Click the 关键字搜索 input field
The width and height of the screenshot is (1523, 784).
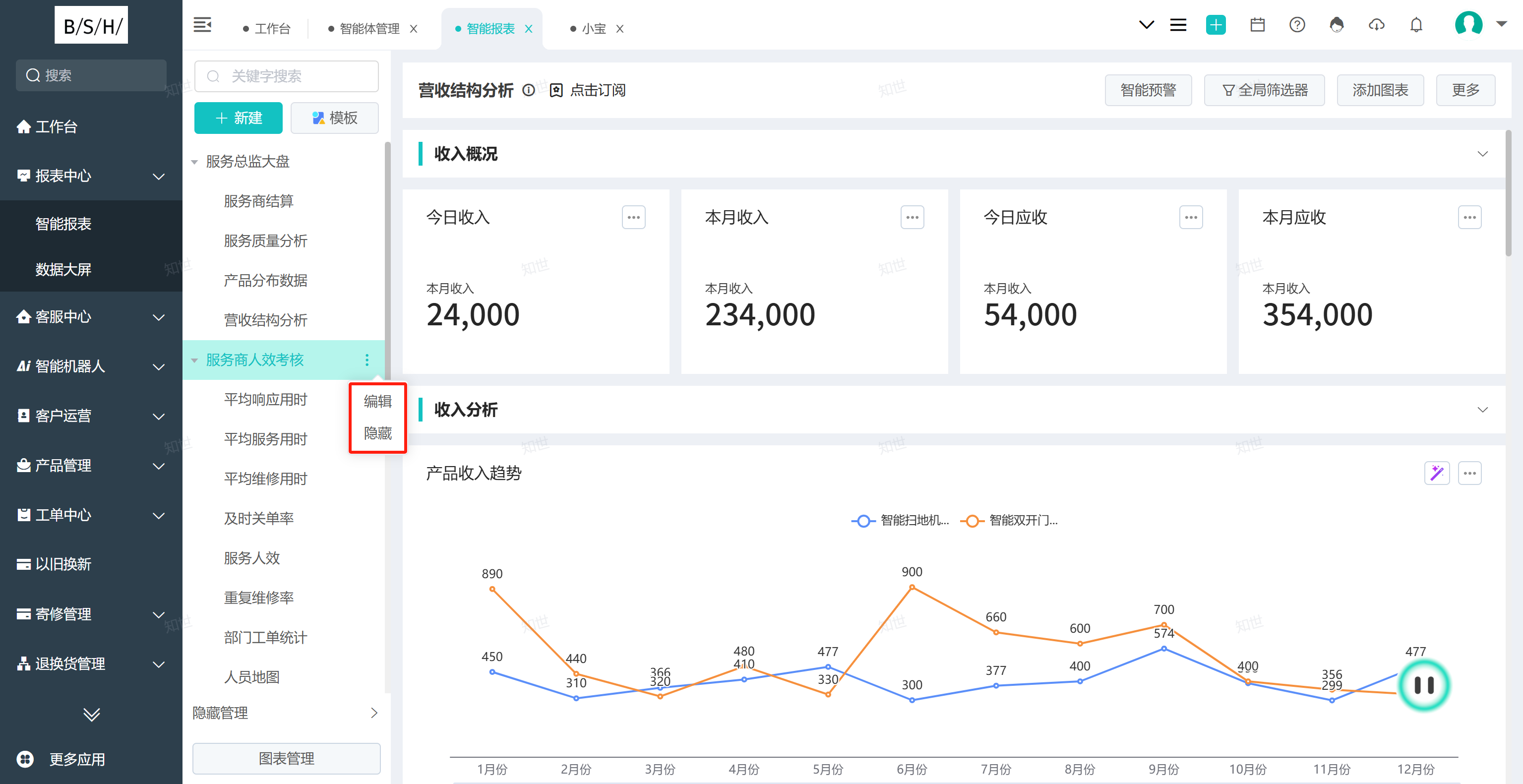tap(286, 76)
